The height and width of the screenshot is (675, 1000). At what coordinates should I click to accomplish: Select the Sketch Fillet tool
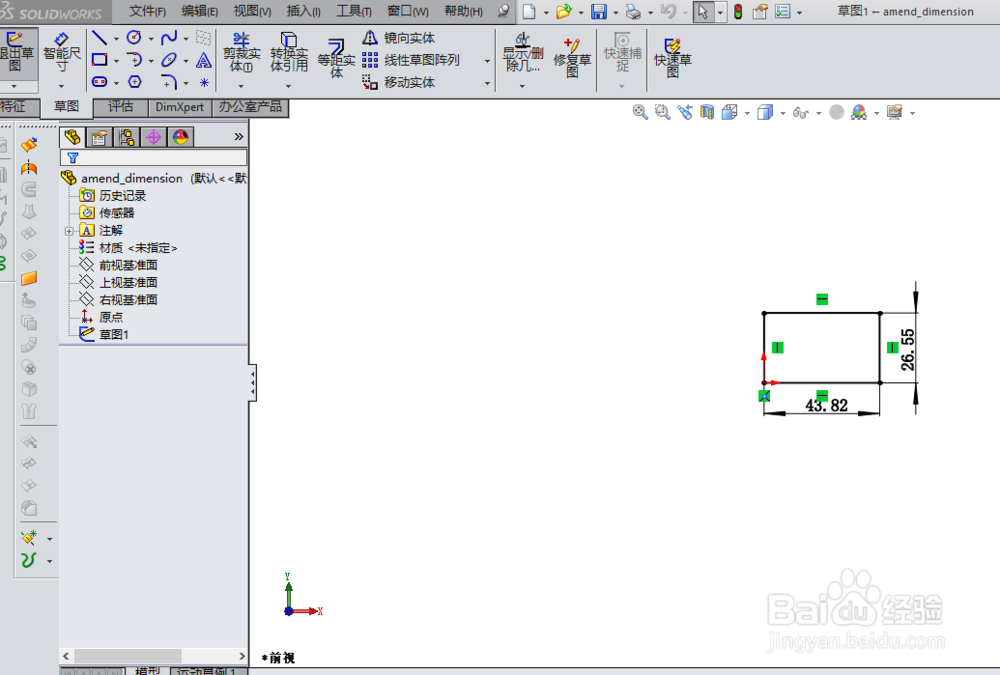tap(168, 82)
